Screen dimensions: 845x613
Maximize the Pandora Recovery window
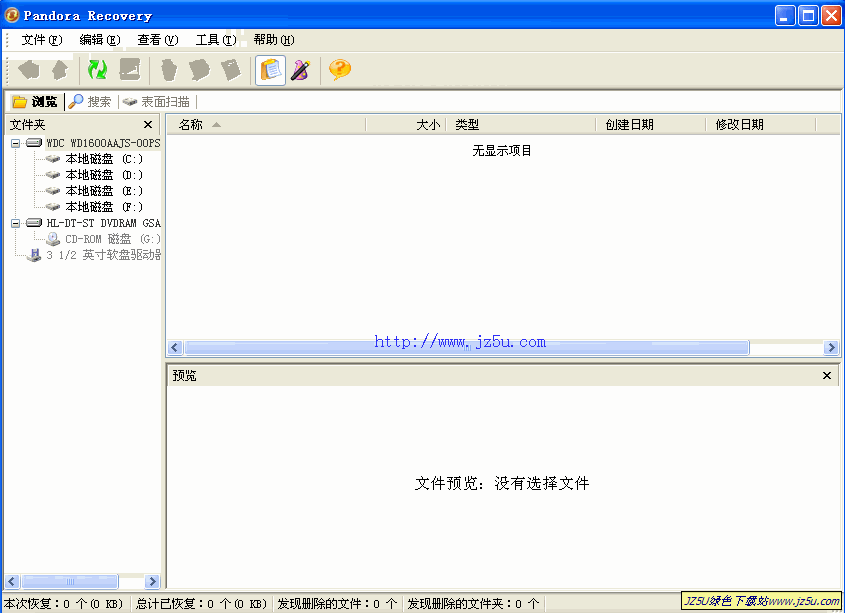808,16
